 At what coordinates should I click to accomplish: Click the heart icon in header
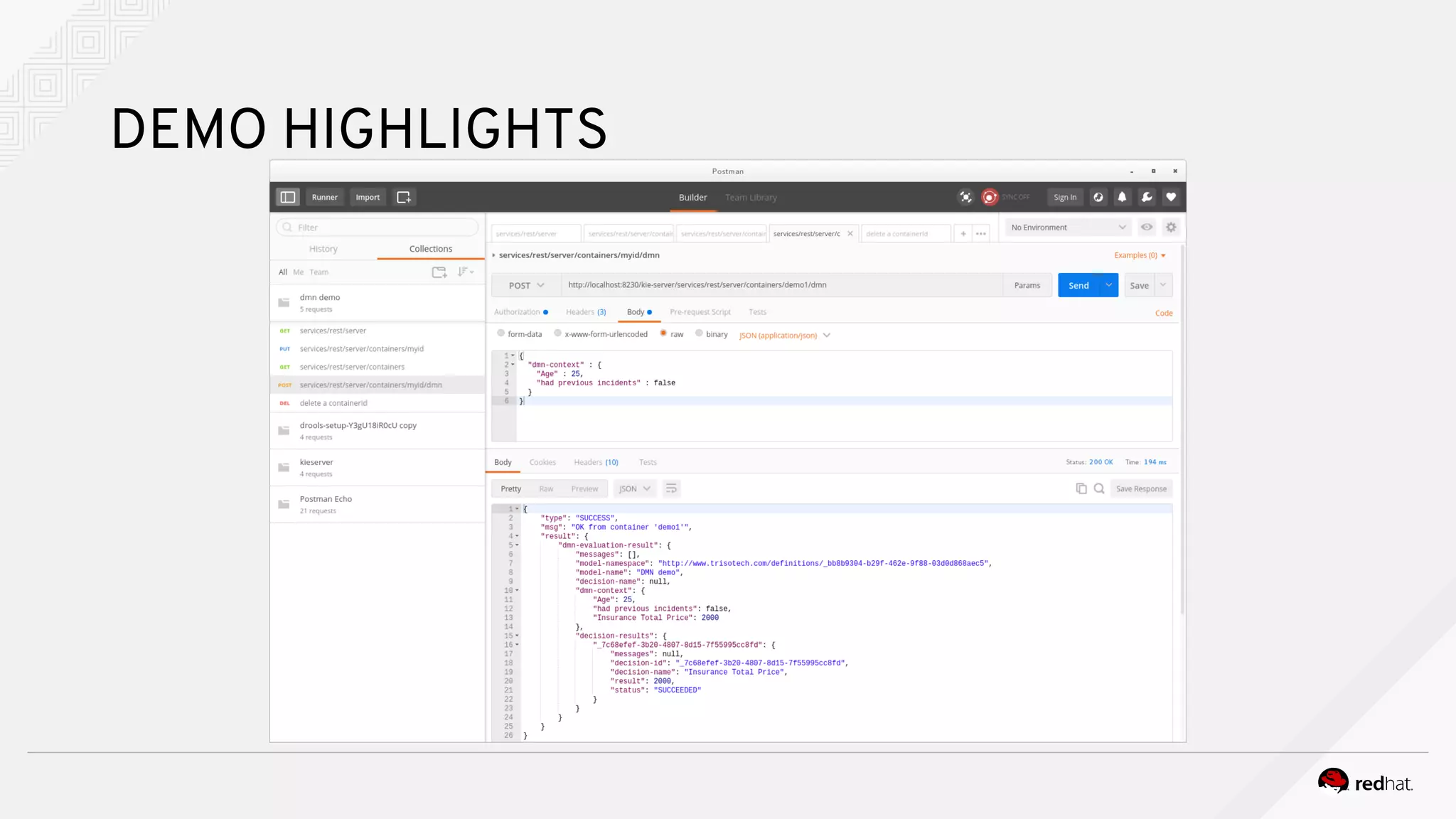[x=1171, y=197]
